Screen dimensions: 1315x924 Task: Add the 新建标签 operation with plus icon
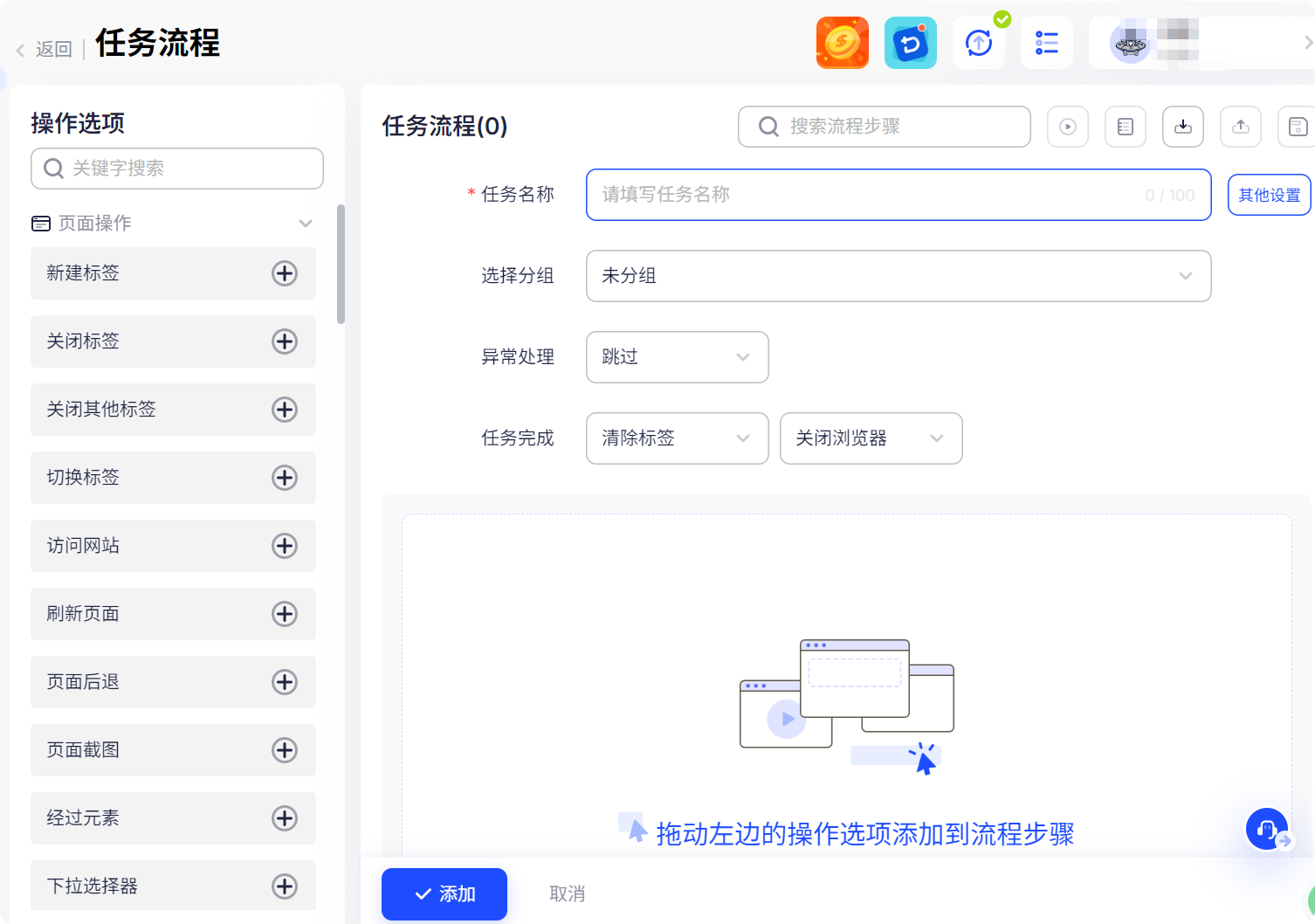(285, 273)
